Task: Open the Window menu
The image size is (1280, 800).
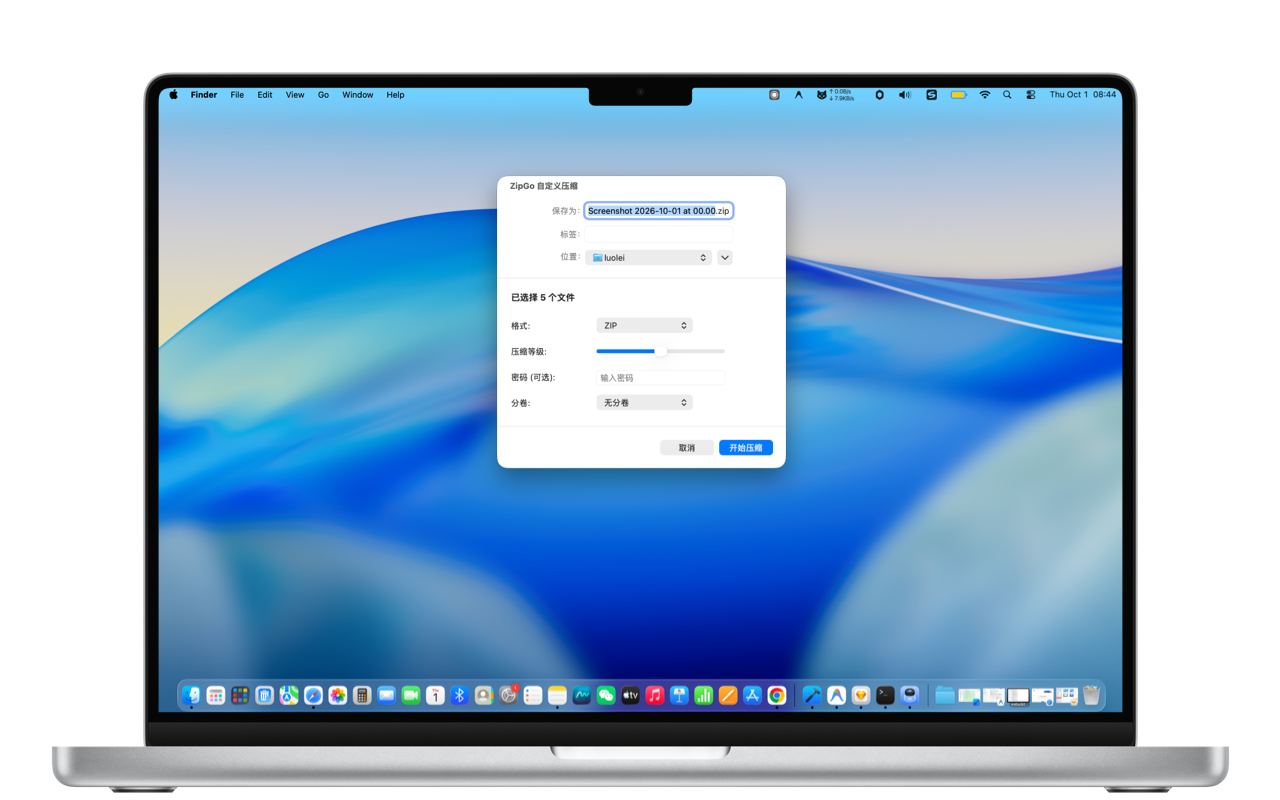Action: coord(358,95)
